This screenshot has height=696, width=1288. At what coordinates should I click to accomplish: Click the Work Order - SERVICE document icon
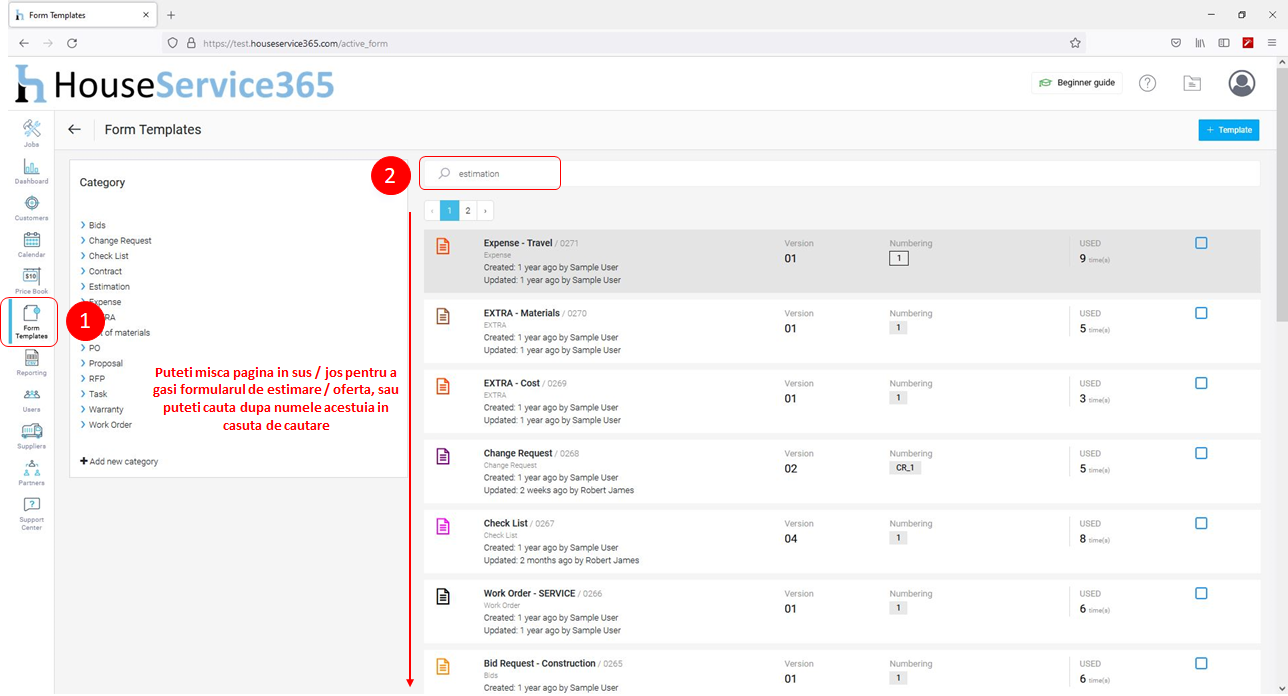click(x=443, y=596)
